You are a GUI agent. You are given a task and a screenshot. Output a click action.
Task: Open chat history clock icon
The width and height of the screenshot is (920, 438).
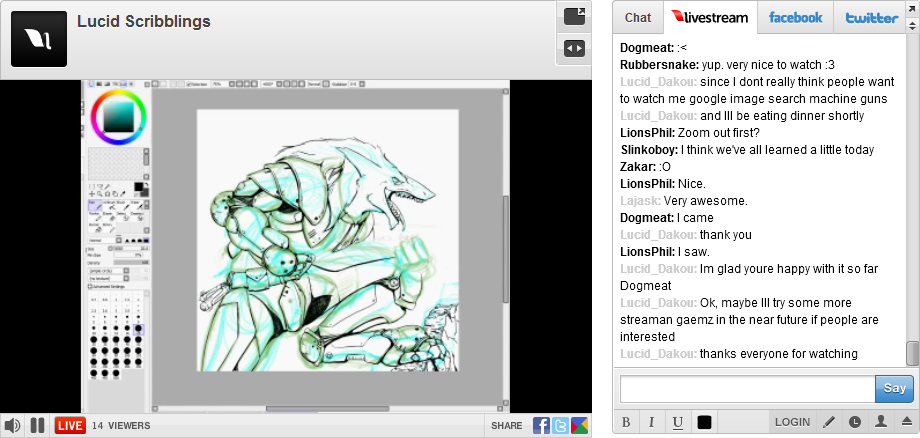[855, 422]
